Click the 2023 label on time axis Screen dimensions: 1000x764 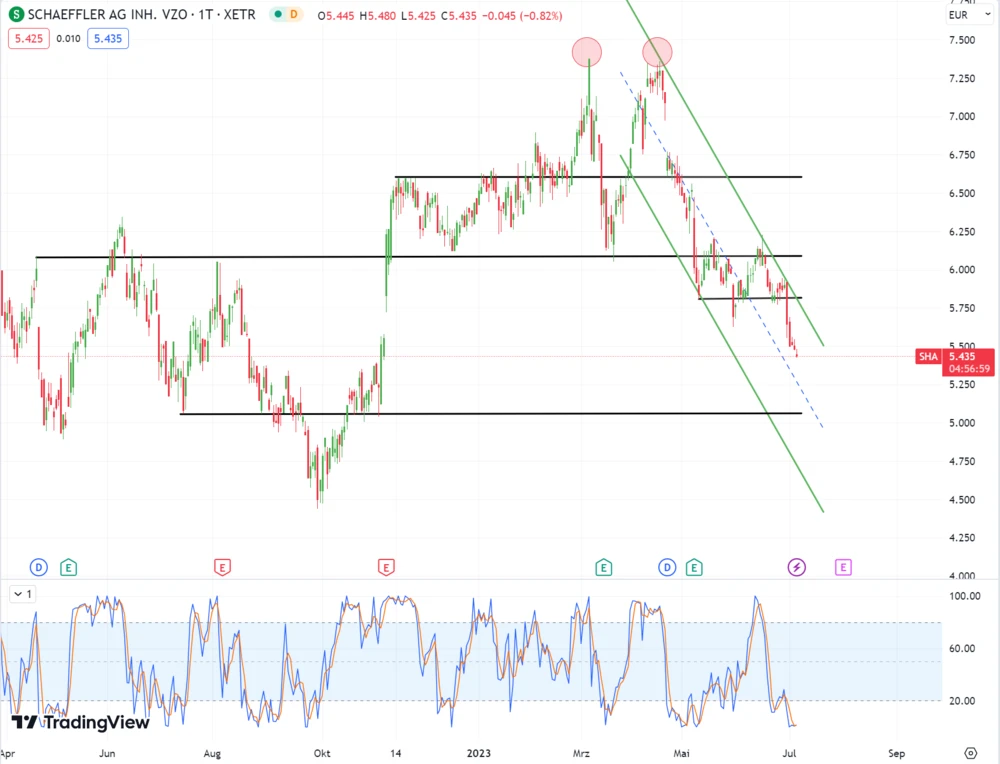(478, 753)
